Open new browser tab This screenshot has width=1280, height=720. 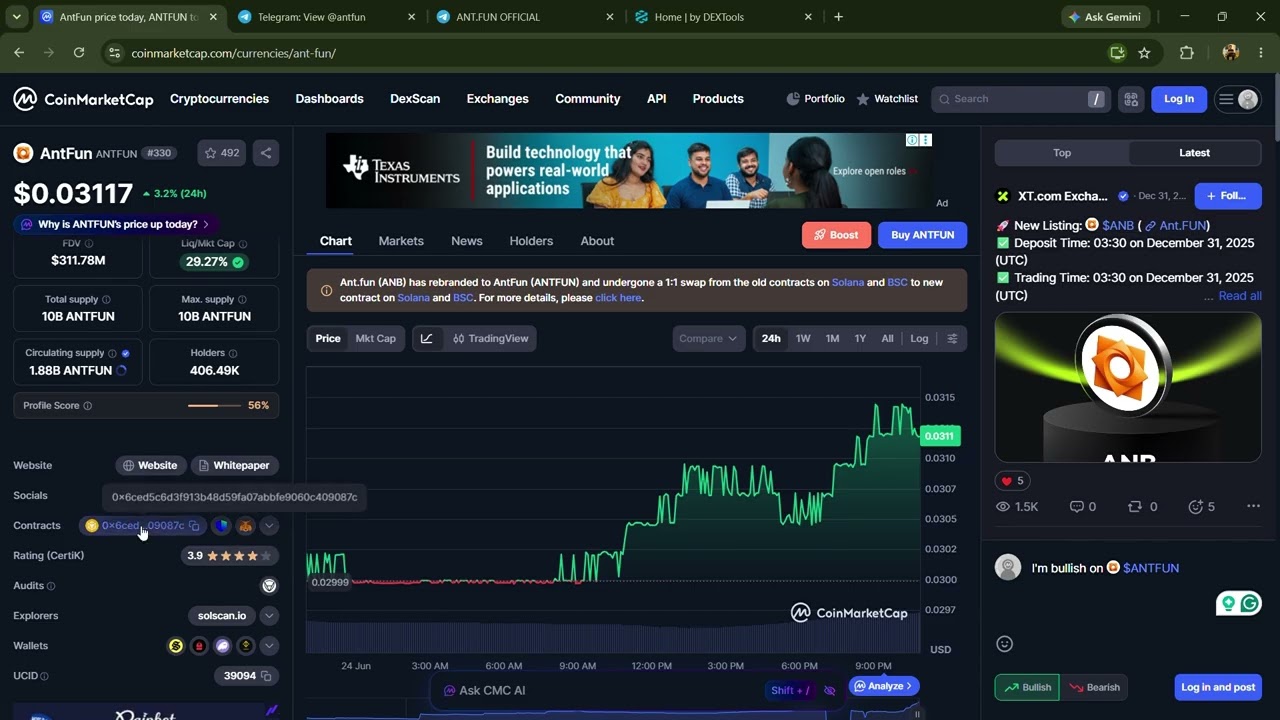click(838, 17)
